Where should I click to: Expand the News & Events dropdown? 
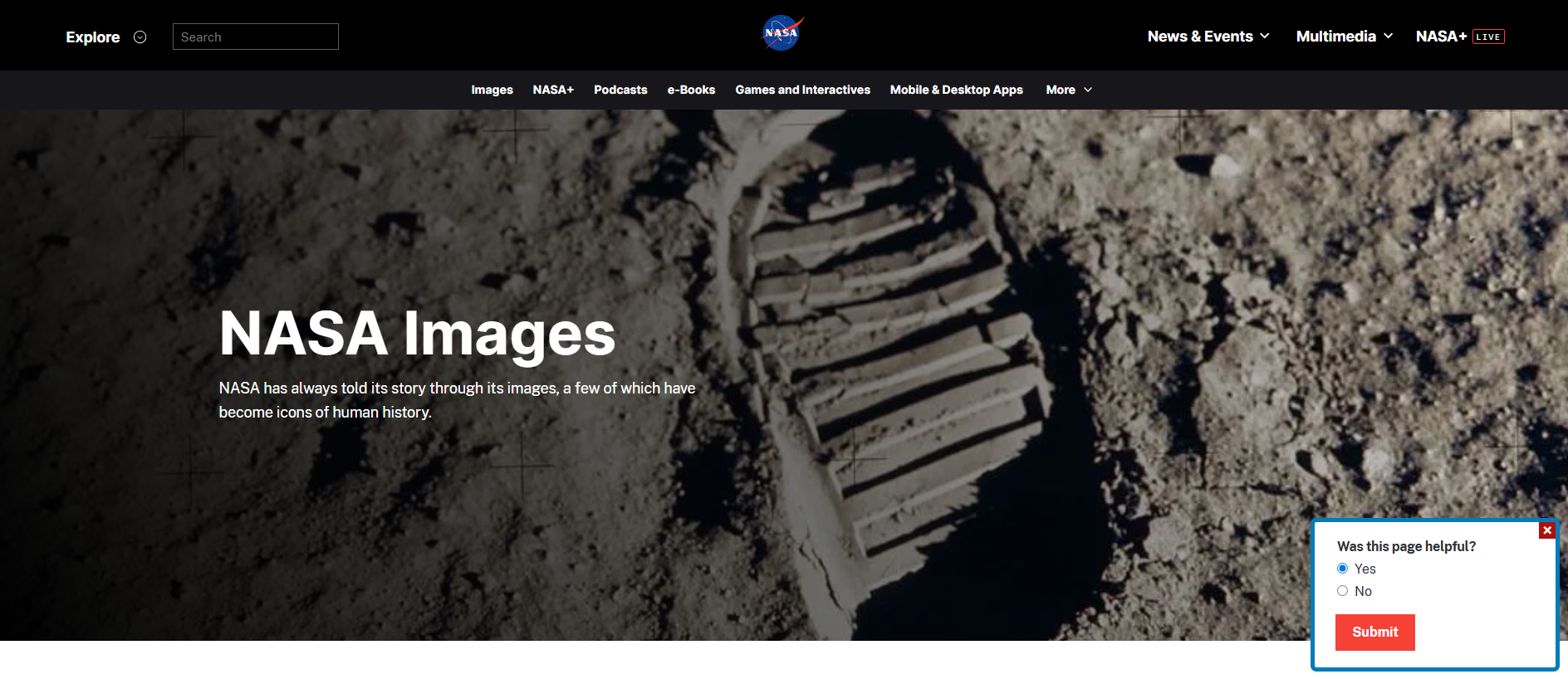pos(1208,37)
